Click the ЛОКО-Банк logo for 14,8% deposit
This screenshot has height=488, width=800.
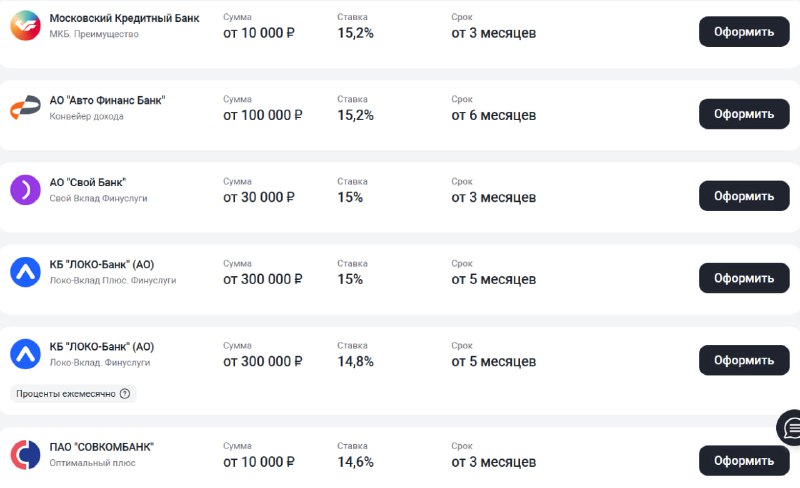[x=25, y=354]
